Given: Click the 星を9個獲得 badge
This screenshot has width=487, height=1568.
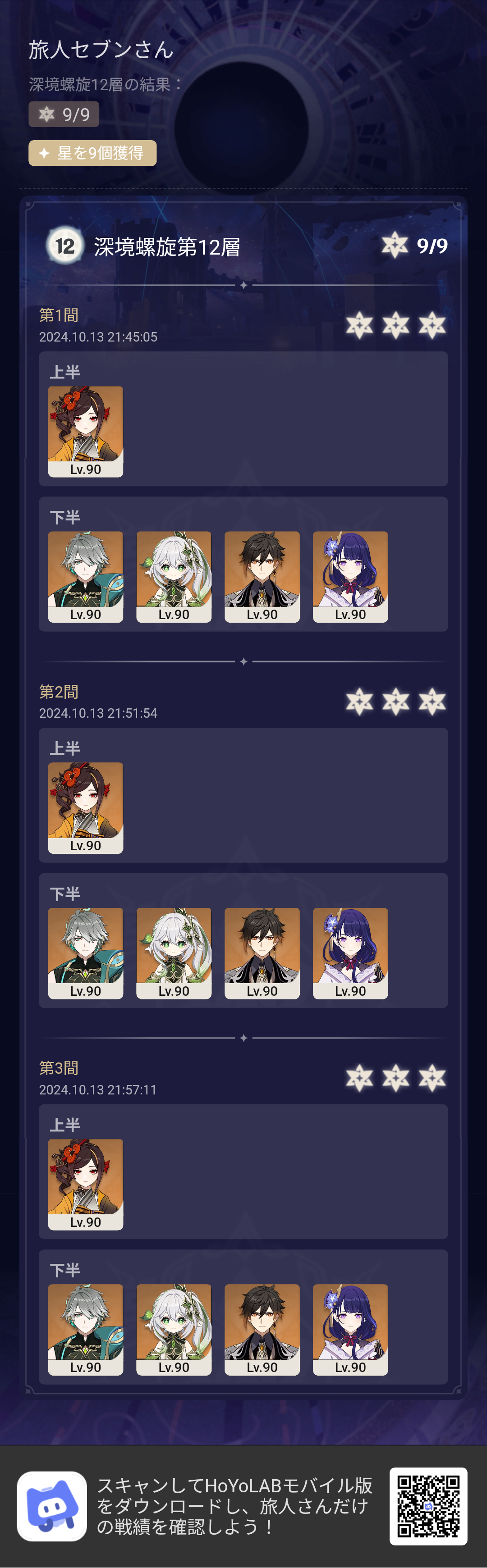Looking at the screenshot, I should [92, 153].
